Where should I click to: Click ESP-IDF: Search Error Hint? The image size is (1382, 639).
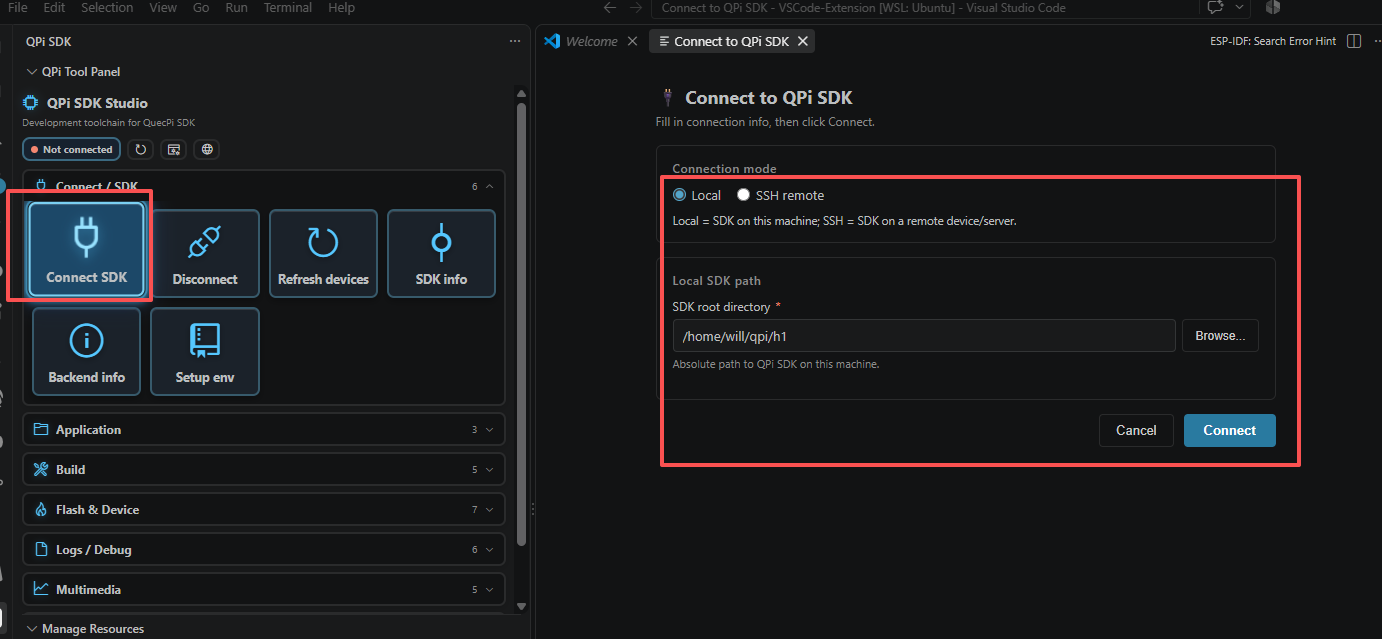(1273, 41)
